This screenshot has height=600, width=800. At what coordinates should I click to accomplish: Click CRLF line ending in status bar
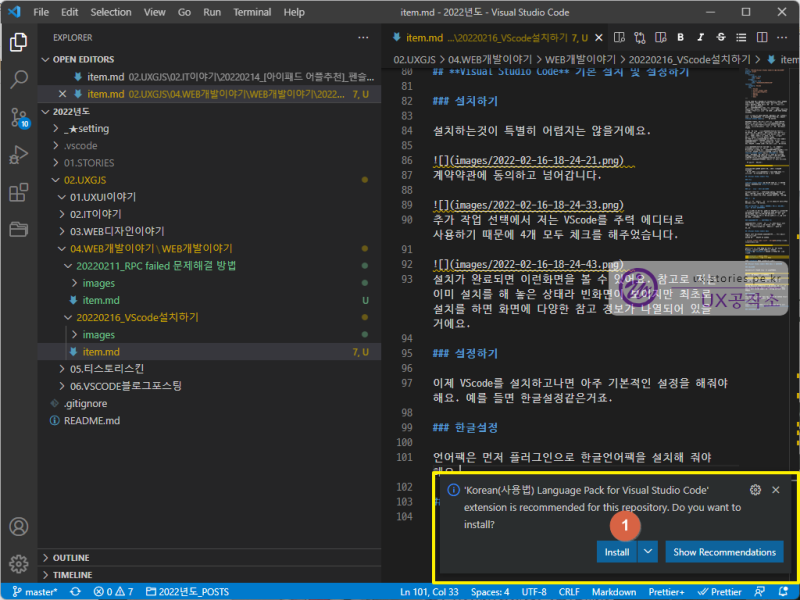pos(569,592)
